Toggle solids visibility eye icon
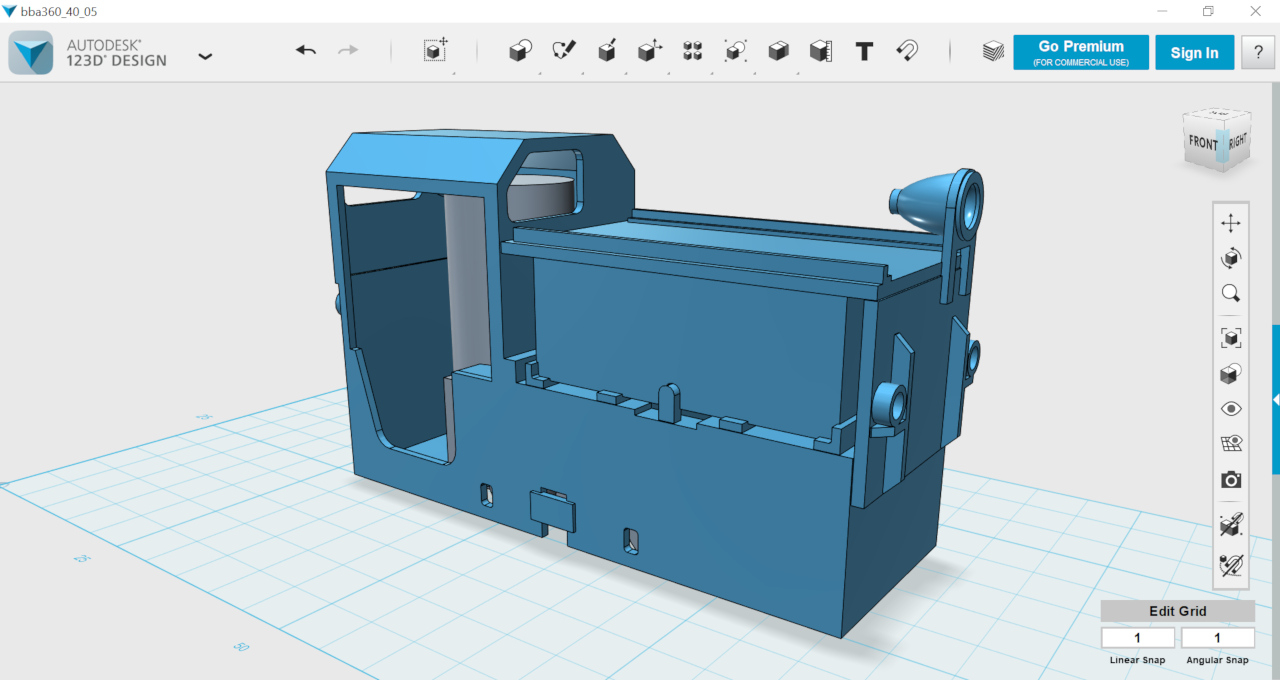The image size is (1280, 680). (1231, 409)
